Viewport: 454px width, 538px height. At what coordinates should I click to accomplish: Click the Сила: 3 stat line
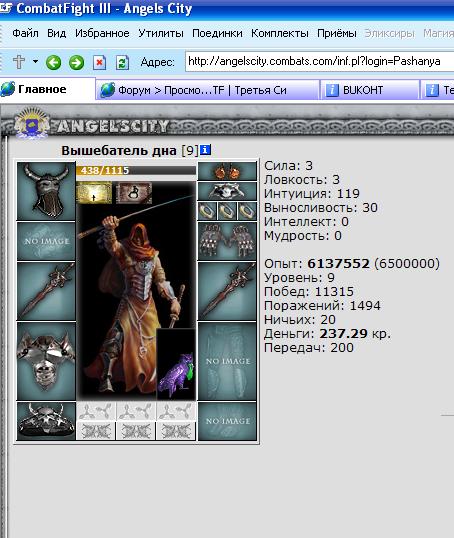pyautogui.click(x=288, y=166)
